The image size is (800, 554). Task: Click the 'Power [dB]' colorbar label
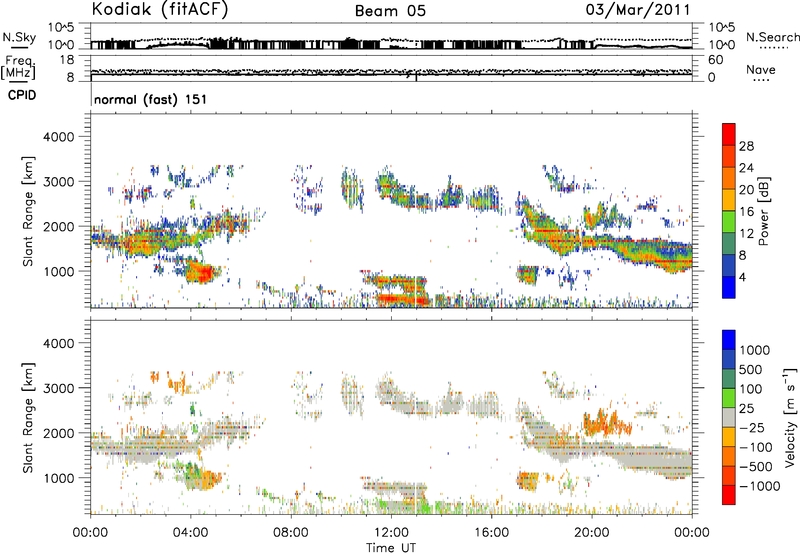tap(764, 211)
